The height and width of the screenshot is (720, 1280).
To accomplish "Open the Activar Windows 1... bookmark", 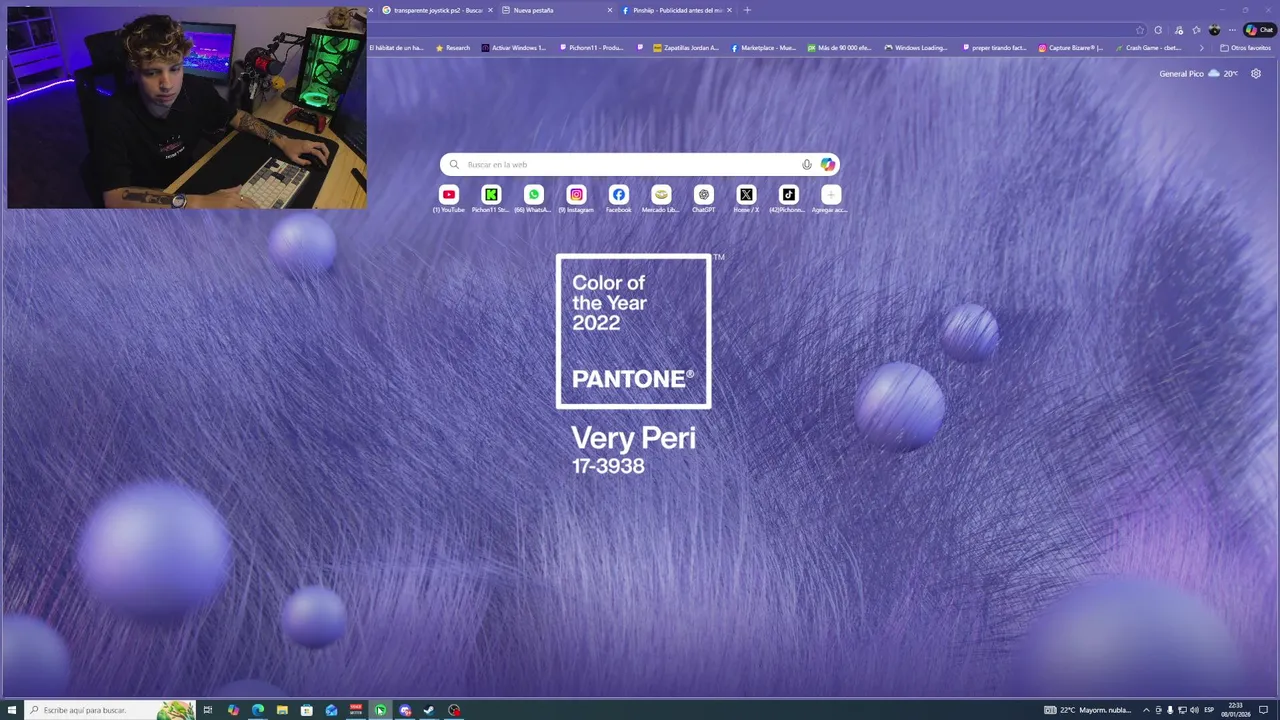I will click(x=514, y=48).
